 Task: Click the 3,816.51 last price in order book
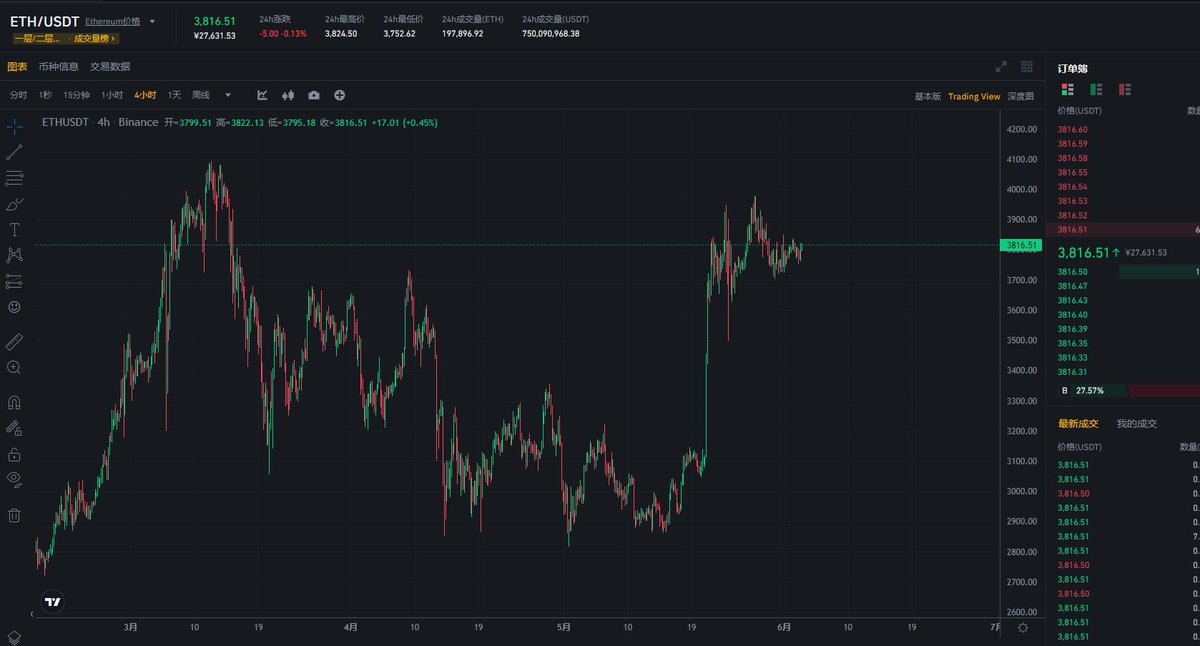coord(1085,252)
